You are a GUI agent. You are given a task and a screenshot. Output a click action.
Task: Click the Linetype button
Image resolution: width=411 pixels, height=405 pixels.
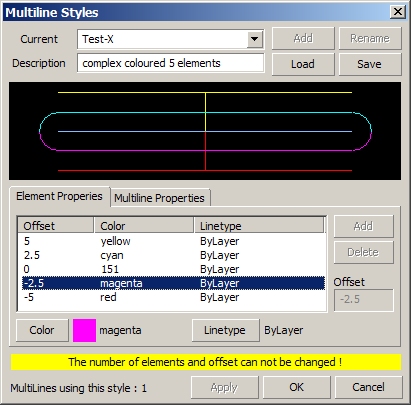coord(225,330)
